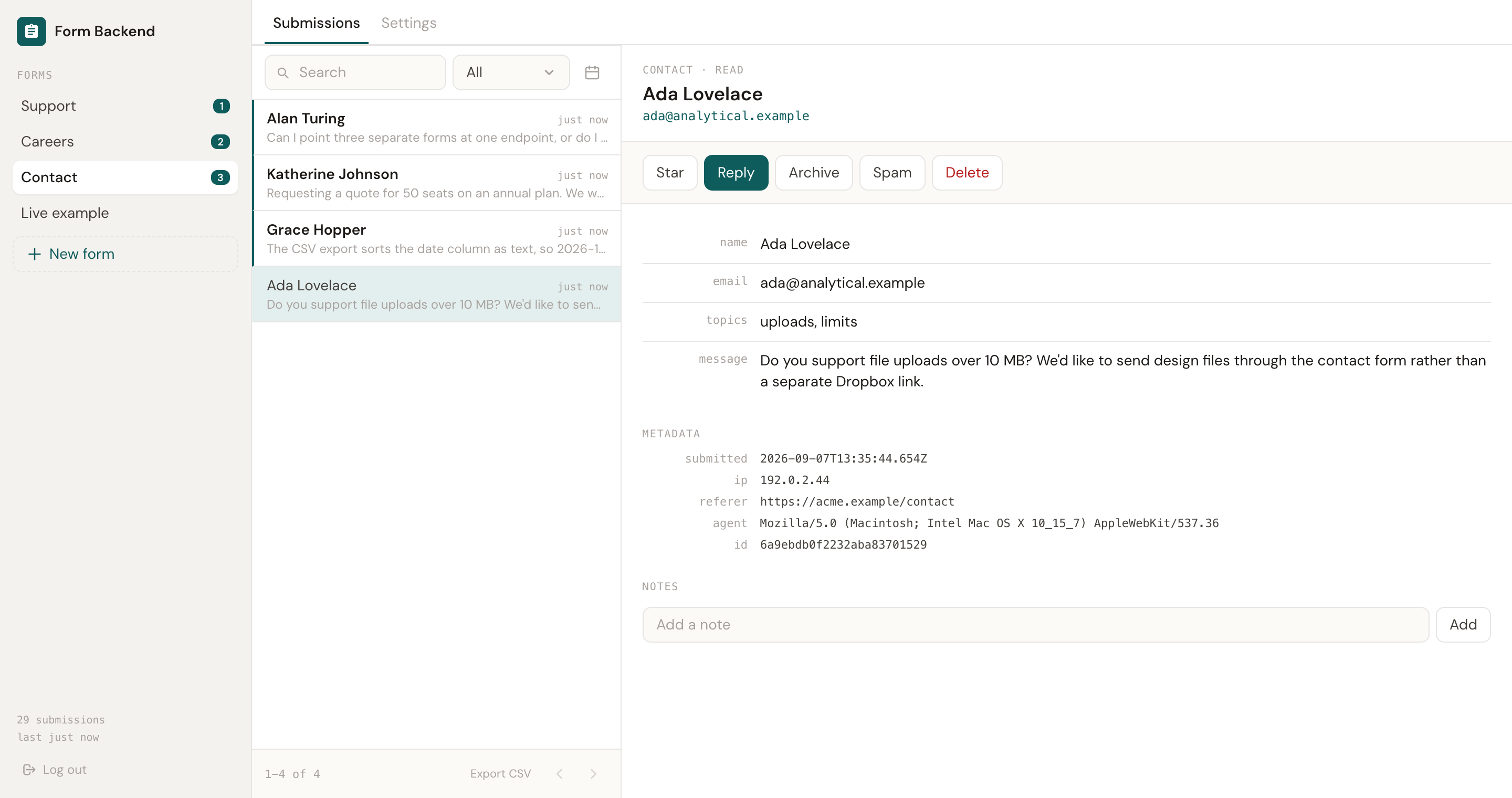This screenshot has height=798, width=1512.
Task: Click the '1–4 of 4' pagination text
Action: point(292,773)
